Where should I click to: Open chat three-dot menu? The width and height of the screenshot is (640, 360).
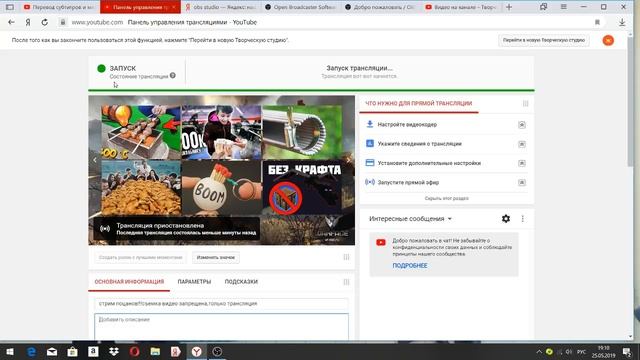tap(522, 219)
